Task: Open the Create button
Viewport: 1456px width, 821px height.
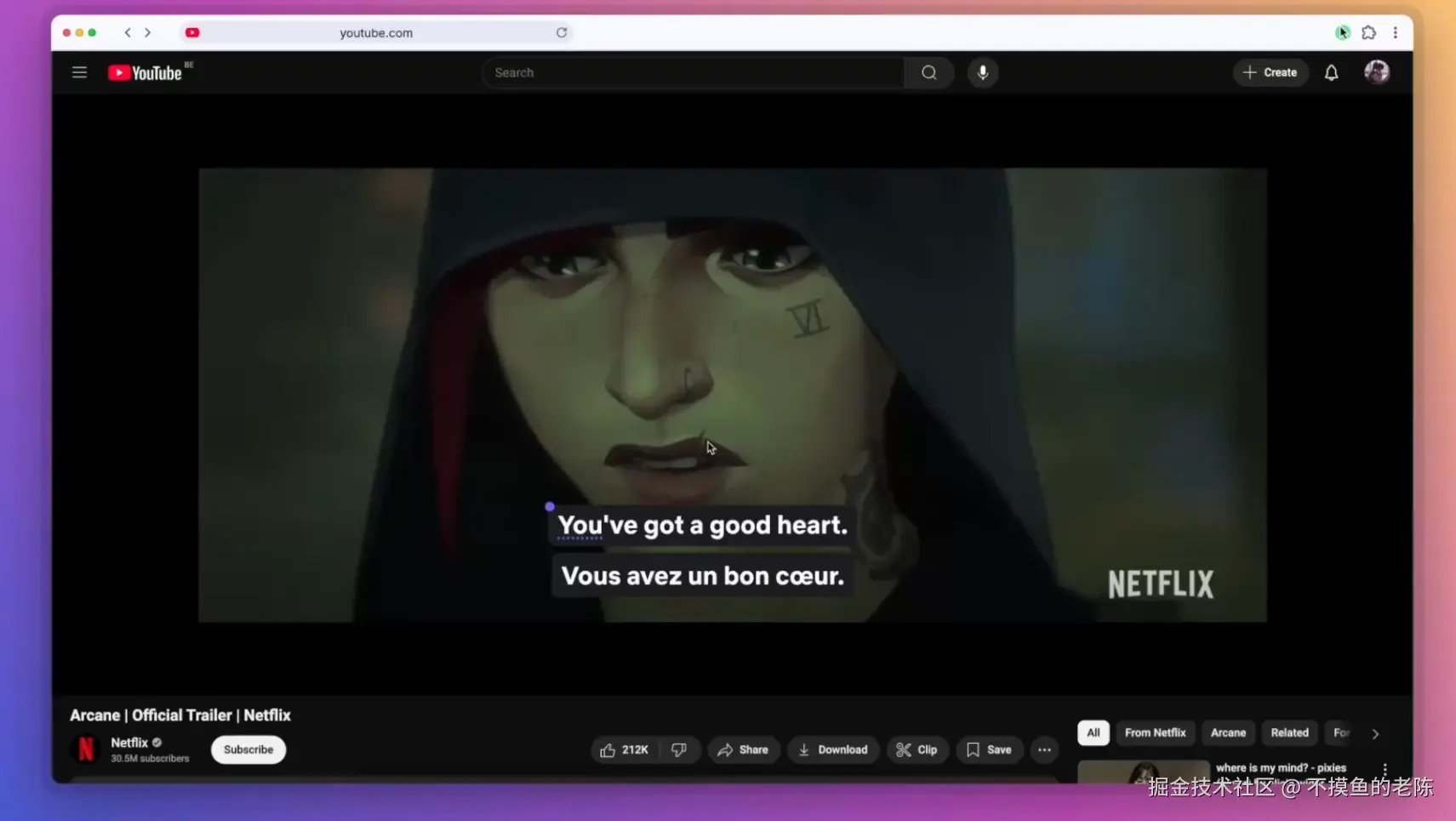Action: point(1270,72)
